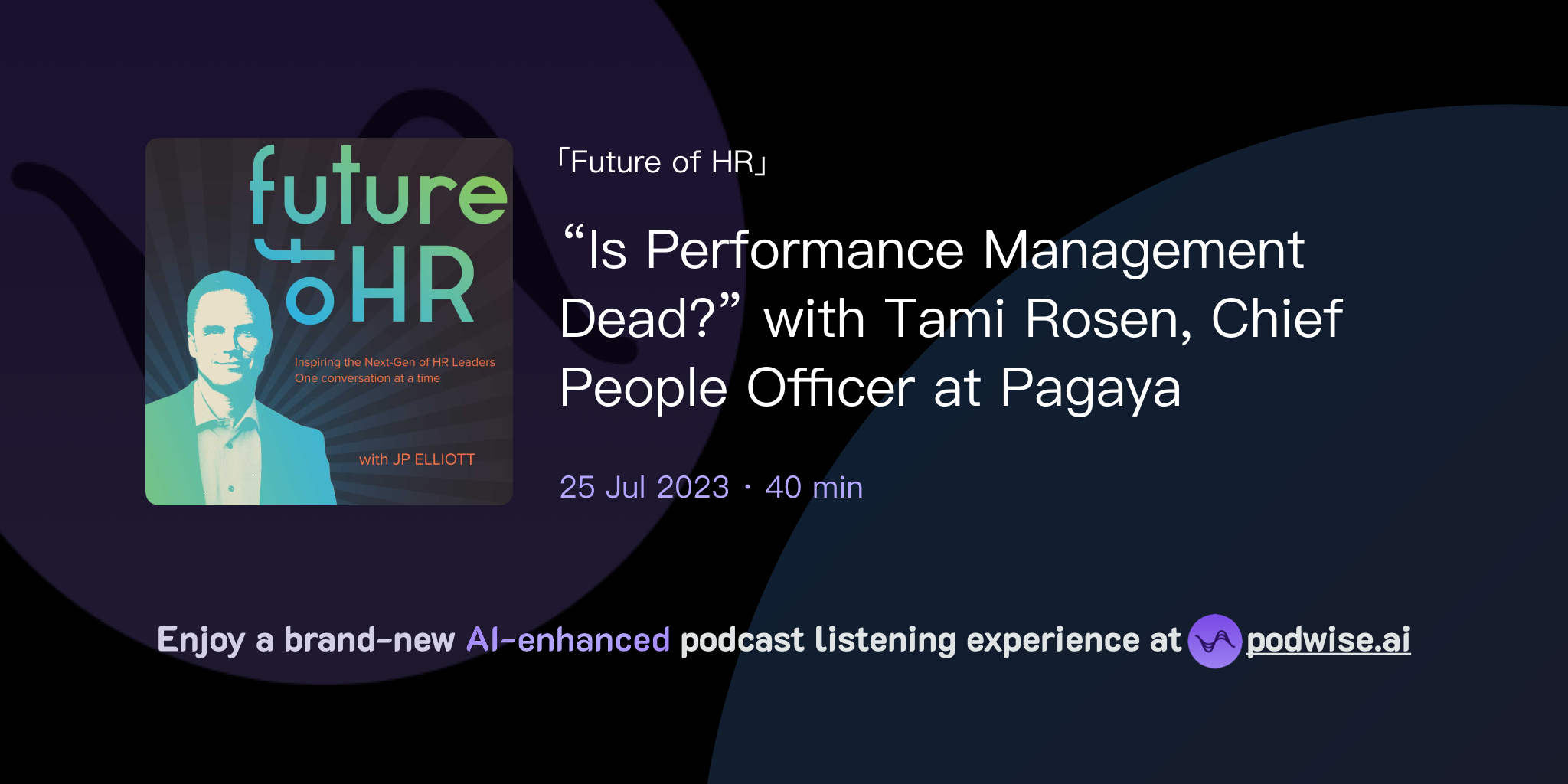The height and width of the screenshot is (784, 1568).
Task: Open the podwise.ai link
Action: point(1327,641)
